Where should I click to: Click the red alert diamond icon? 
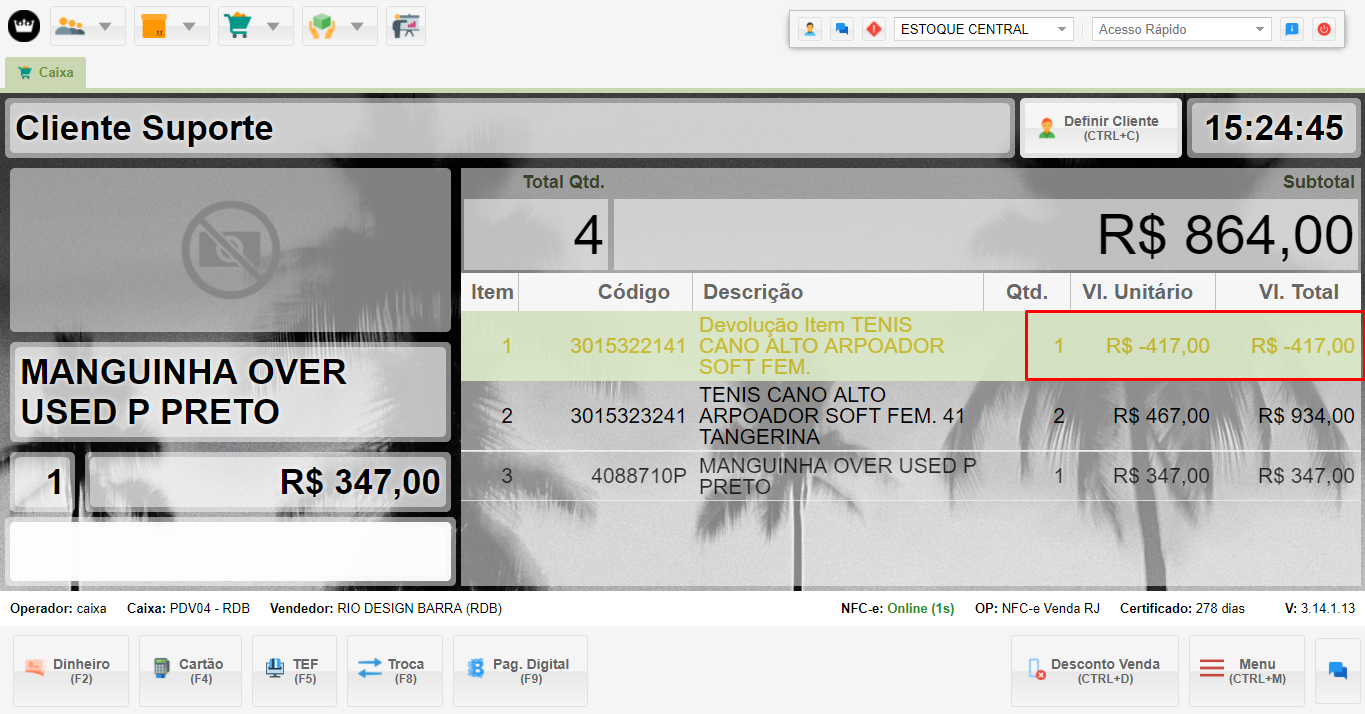tap(874, 30)
